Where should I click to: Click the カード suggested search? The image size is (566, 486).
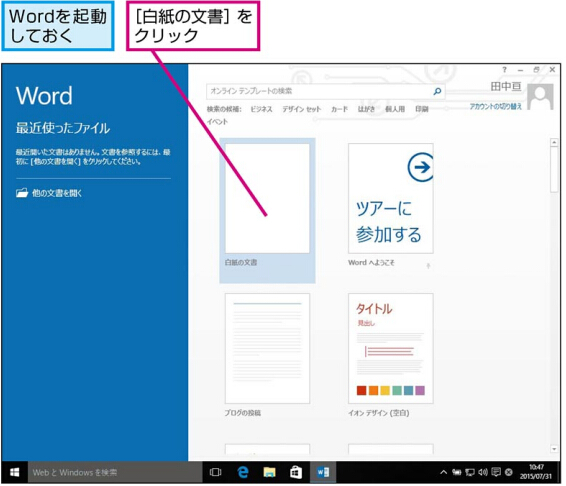[339, 109]
